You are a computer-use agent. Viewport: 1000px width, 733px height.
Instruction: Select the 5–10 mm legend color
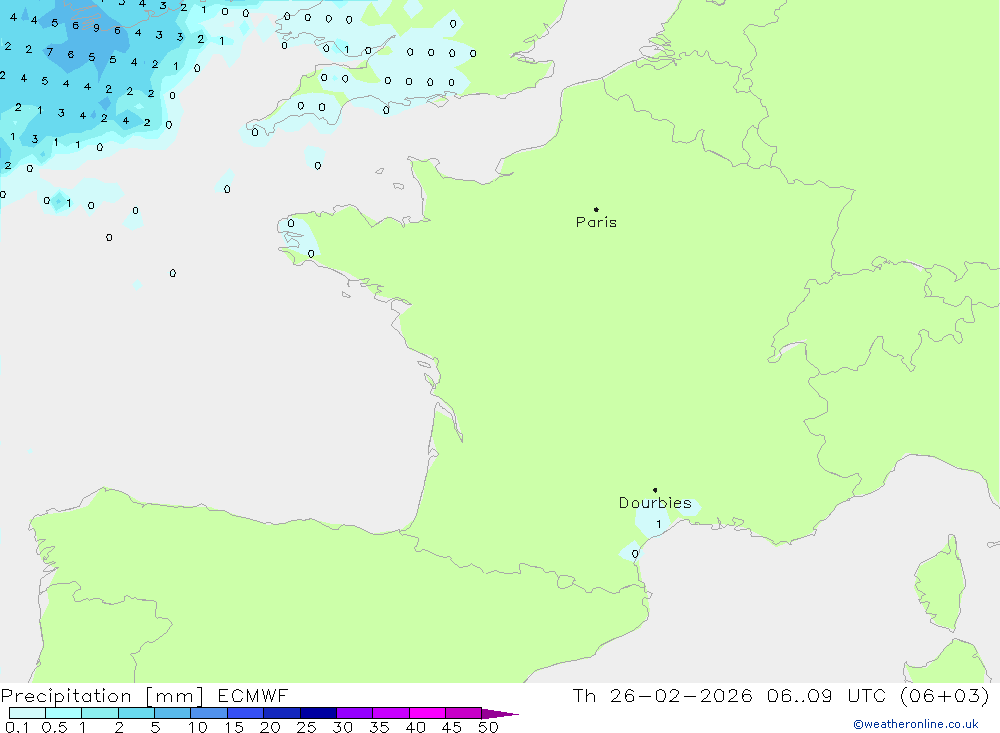coord(173,713)
